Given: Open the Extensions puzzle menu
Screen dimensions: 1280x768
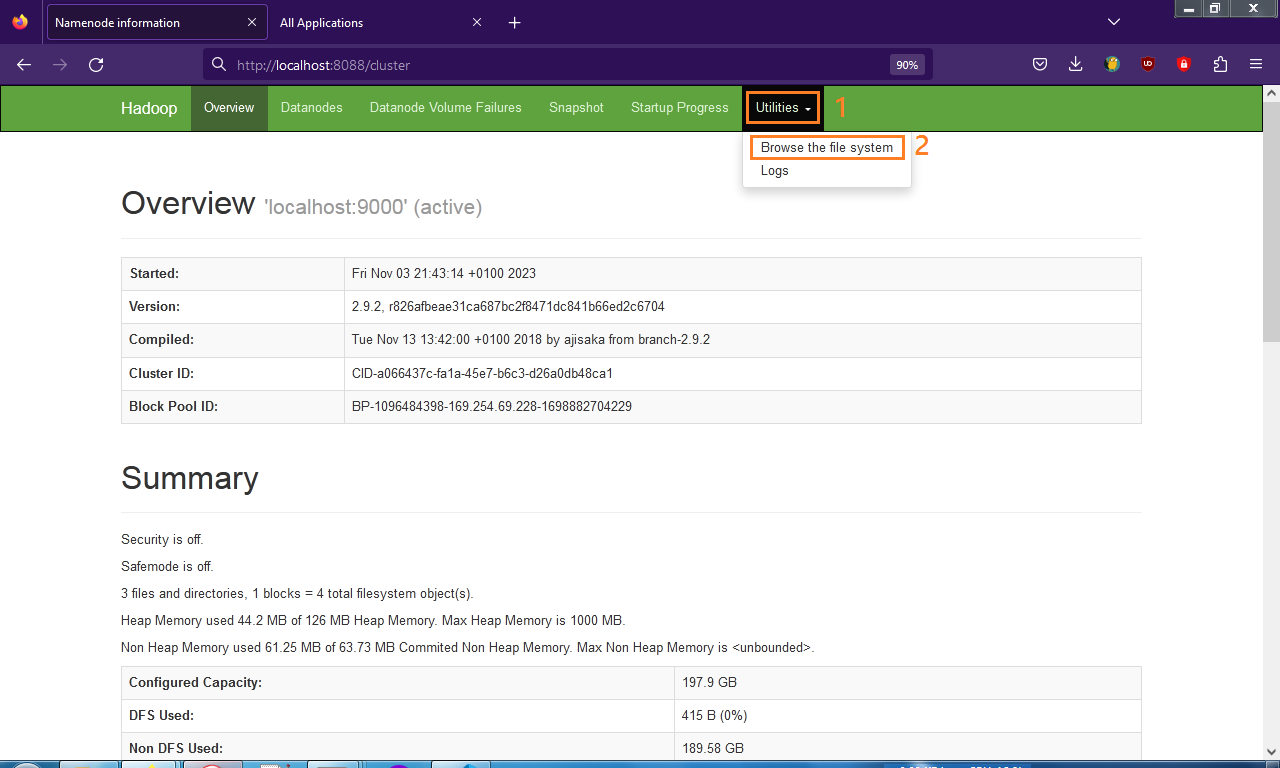Looking at the screenshot, I should point(1220,65).
